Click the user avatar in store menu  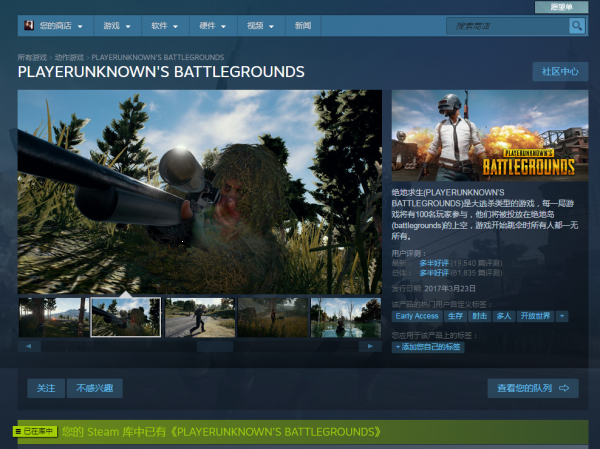pos(29,26)
